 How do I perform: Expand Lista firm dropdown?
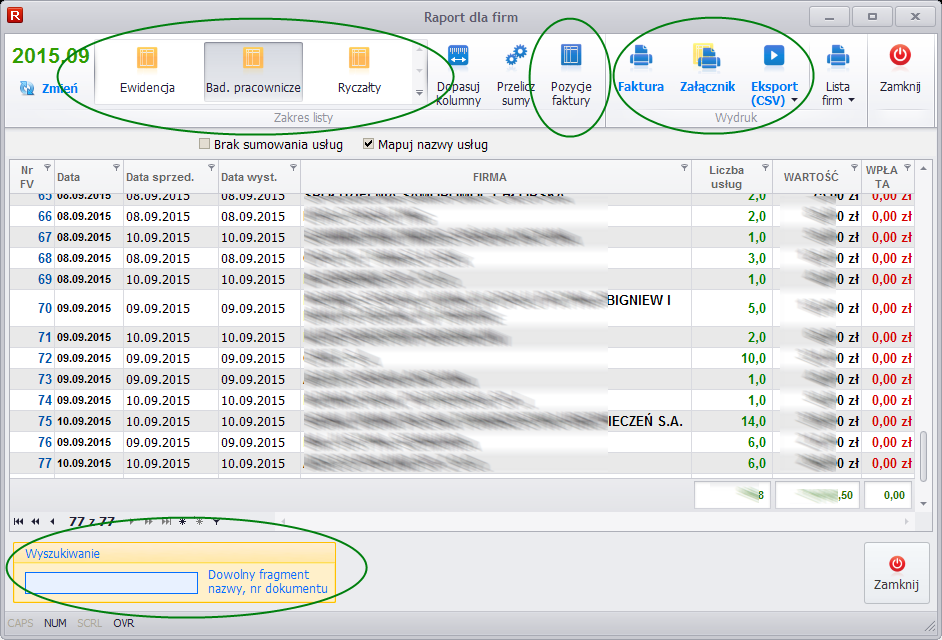851,101
